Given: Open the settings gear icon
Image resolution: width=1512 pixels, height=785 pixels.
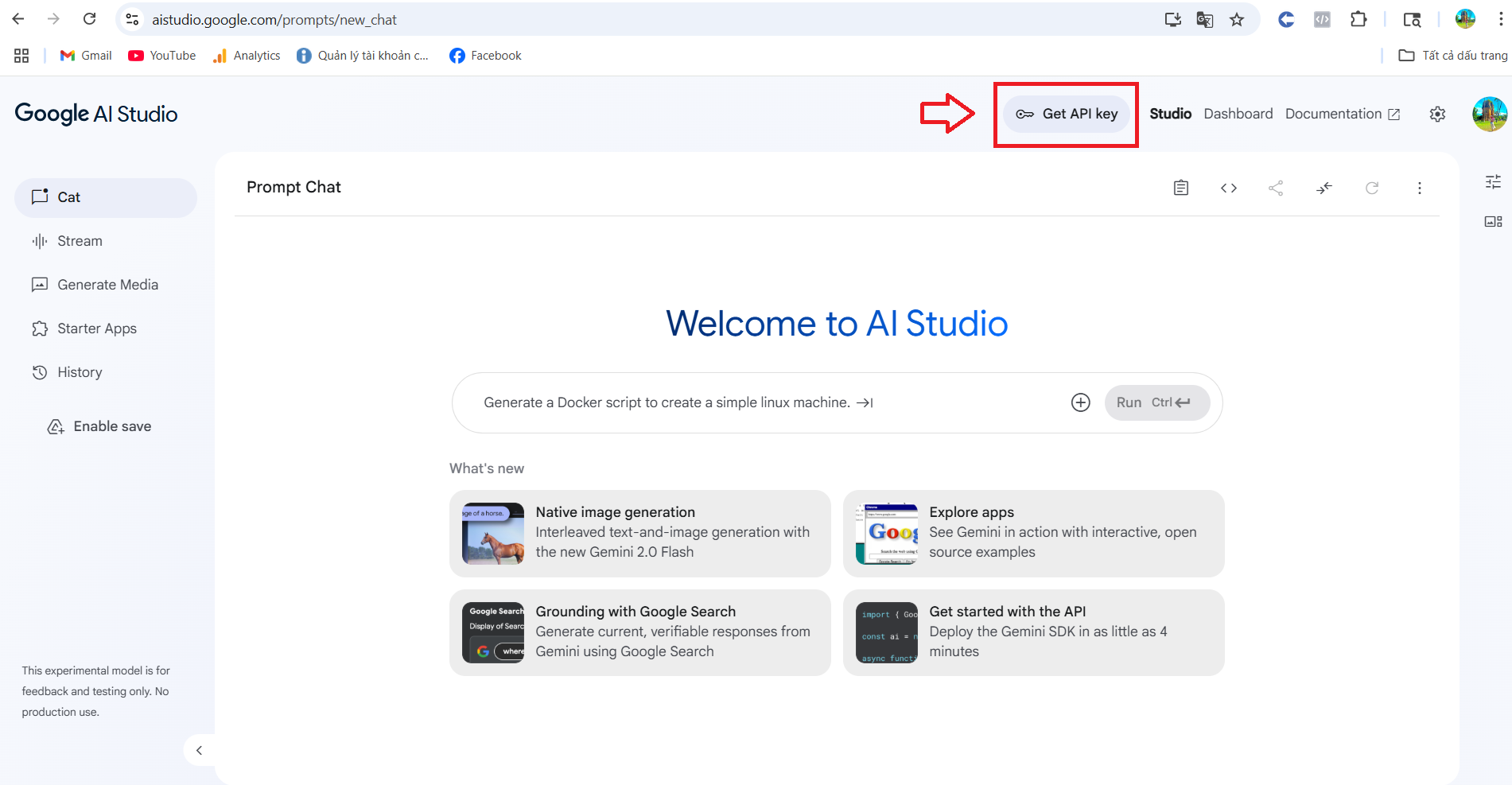Looking at the screenshot, I should coord(1437,115).
